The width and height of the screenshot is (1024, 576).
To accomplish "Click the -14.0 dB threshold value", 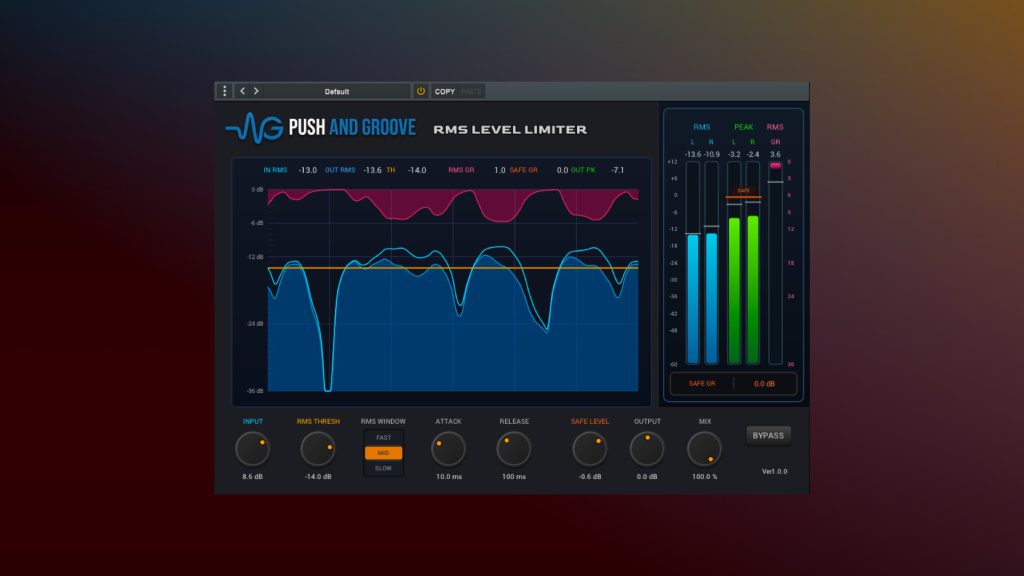I will coord(318,477).
